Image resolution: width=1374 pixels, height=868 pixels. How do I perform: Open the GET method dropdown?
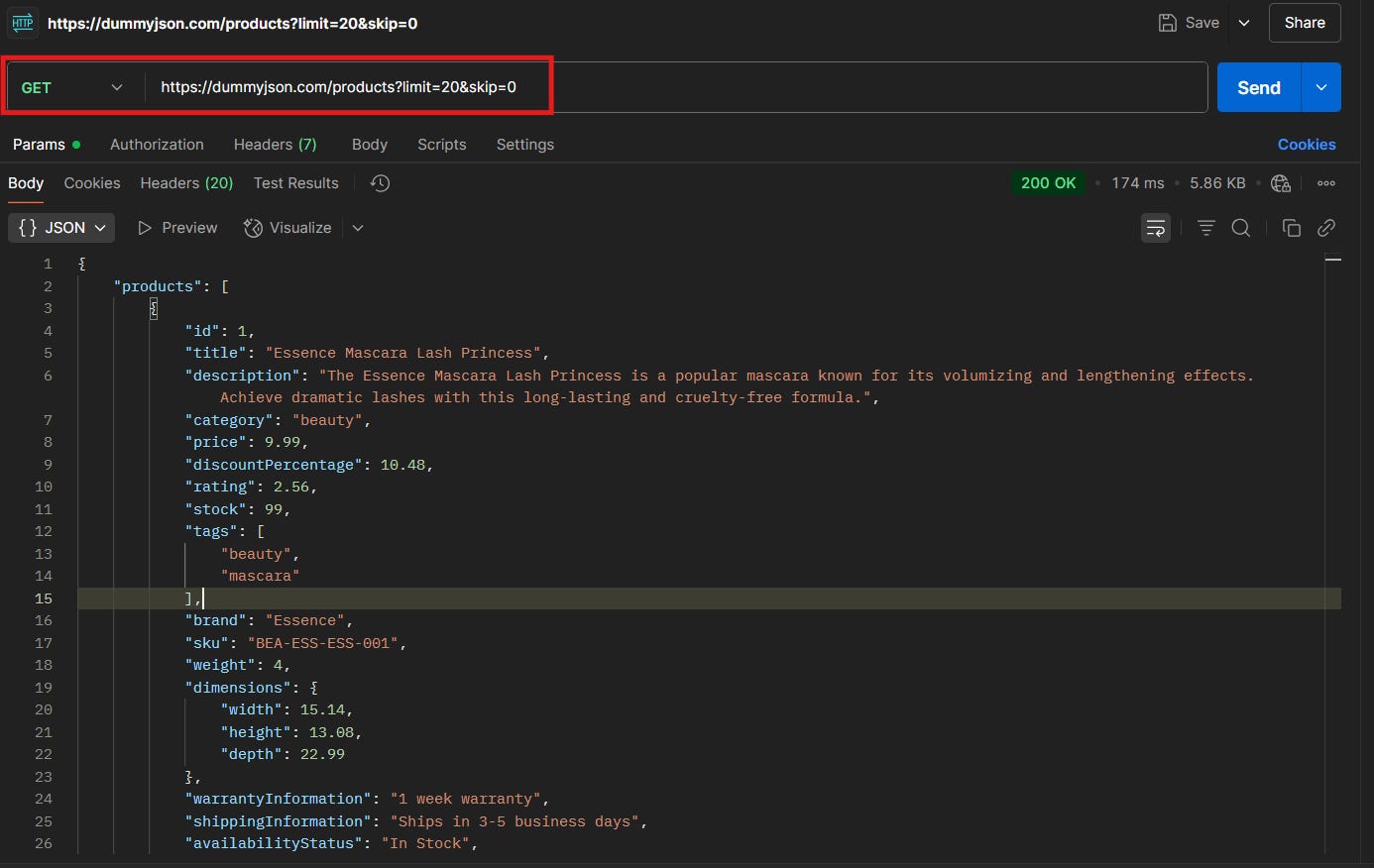72,87
